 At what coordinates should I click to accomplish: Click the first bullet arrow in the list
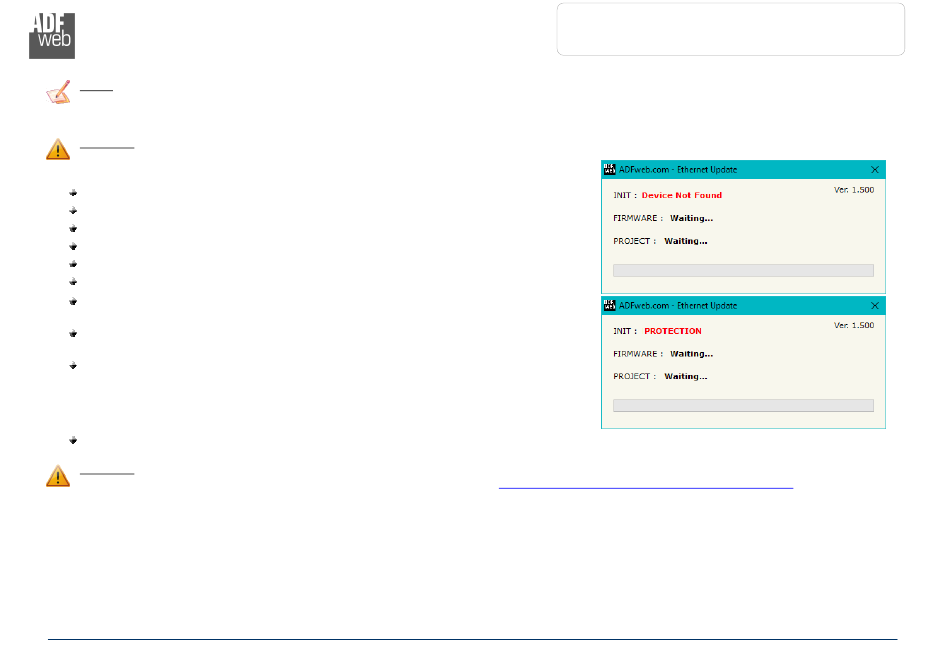pos(74,192)
